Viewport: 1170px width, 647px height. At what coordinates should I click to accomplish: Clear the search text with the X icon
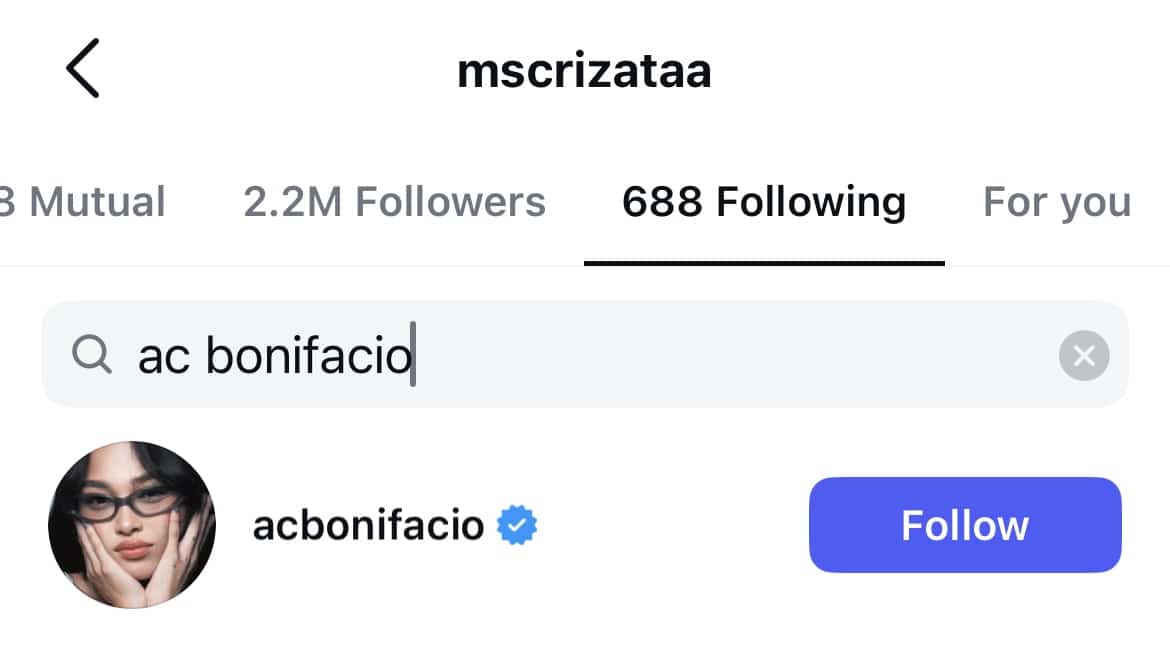[x=1084, y=355]
